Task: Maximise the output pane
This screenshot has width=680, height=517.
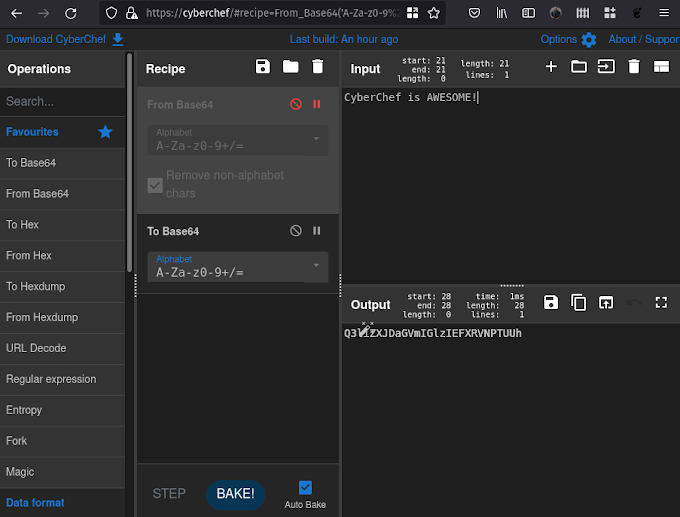Action: (x=661, y=302)
